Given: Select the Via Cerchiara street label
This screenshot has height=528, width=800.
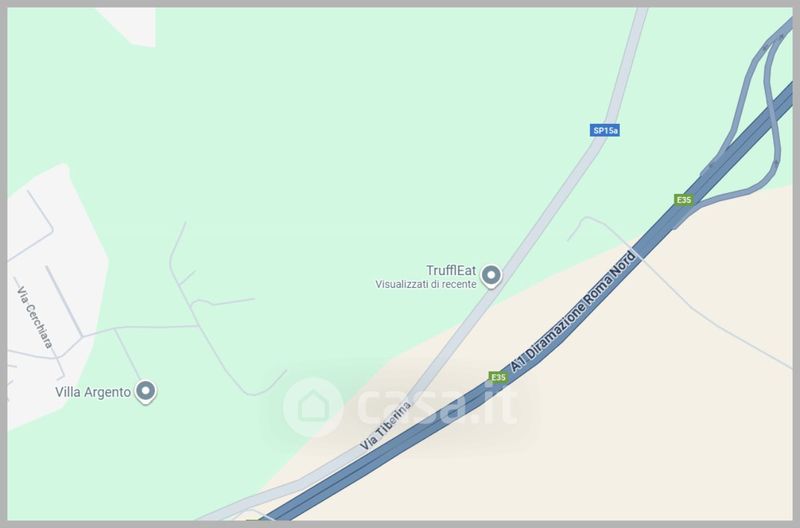Looking at the screenshot, I should tap(35, 317).
